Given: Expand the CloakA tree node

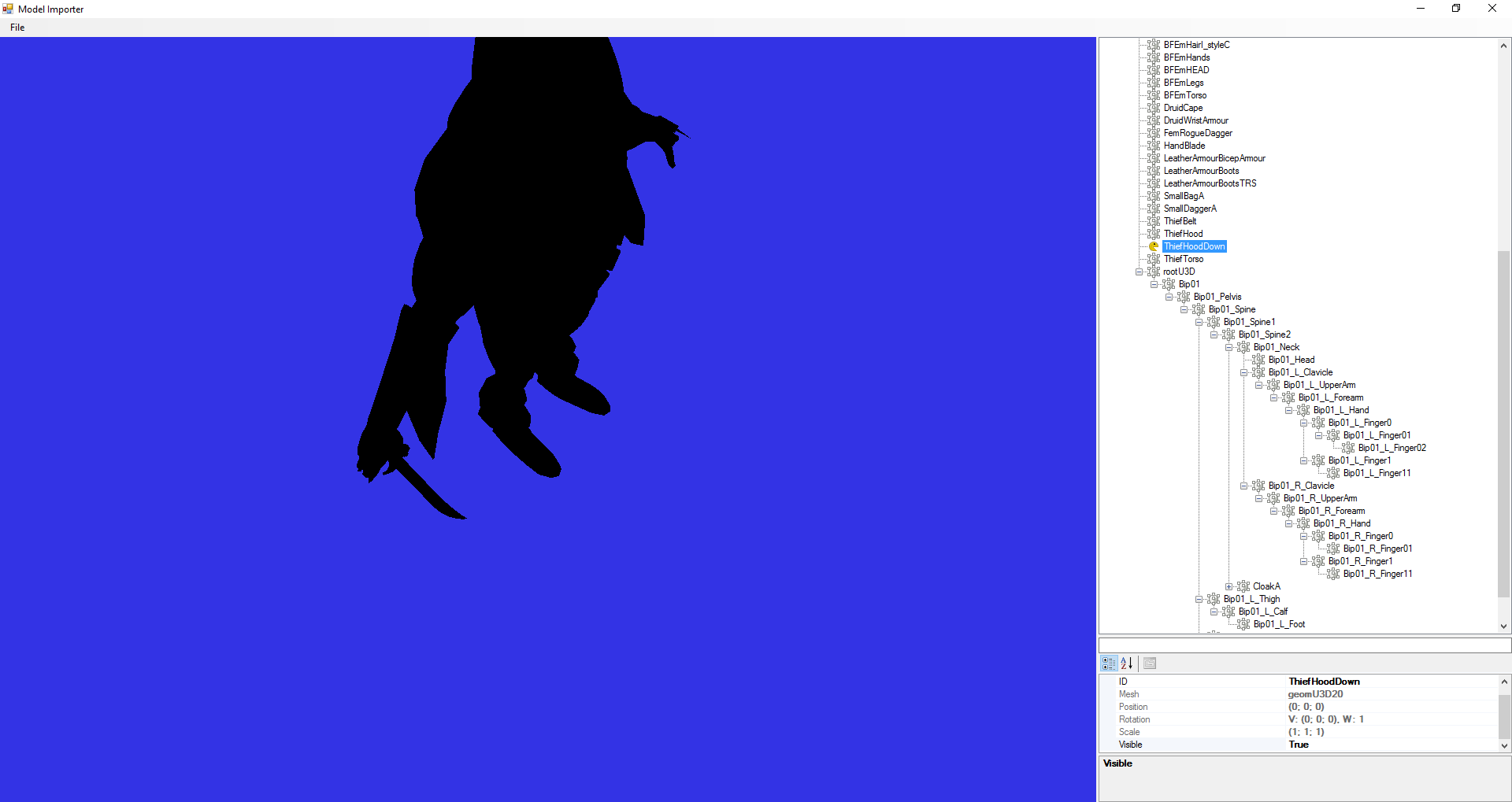Looking at the screenshot, I should [x=1228, y=586].
